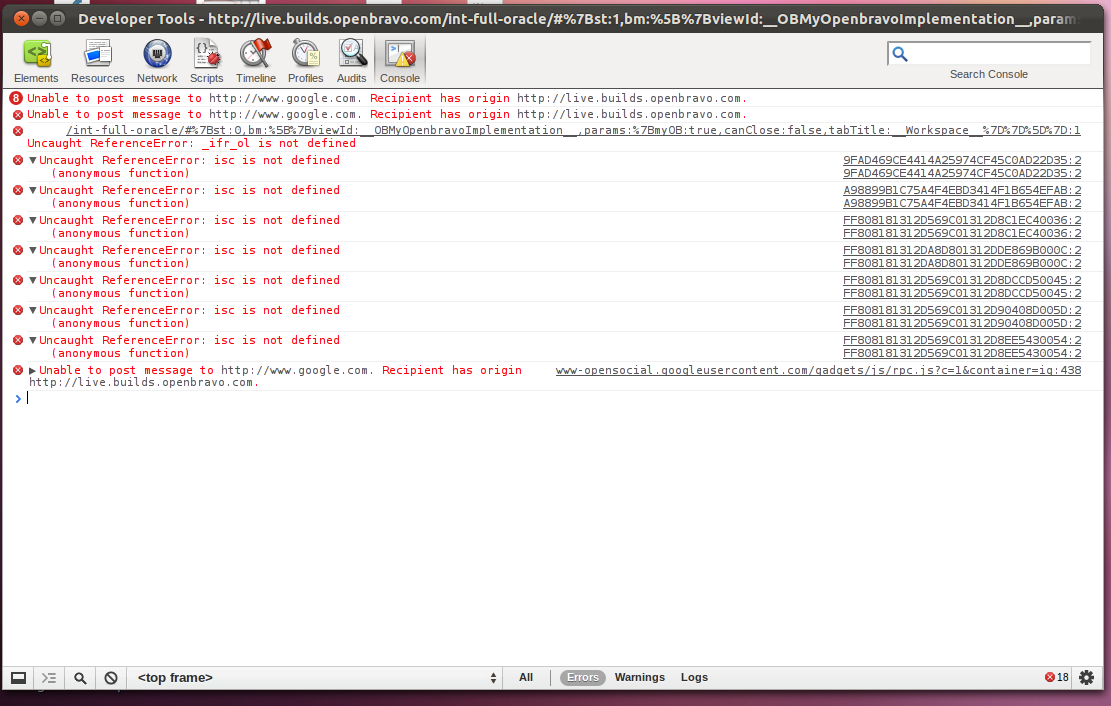Open the Profiles panel
This screenshot has height=706, width=1111.
(x=305, y=61)
